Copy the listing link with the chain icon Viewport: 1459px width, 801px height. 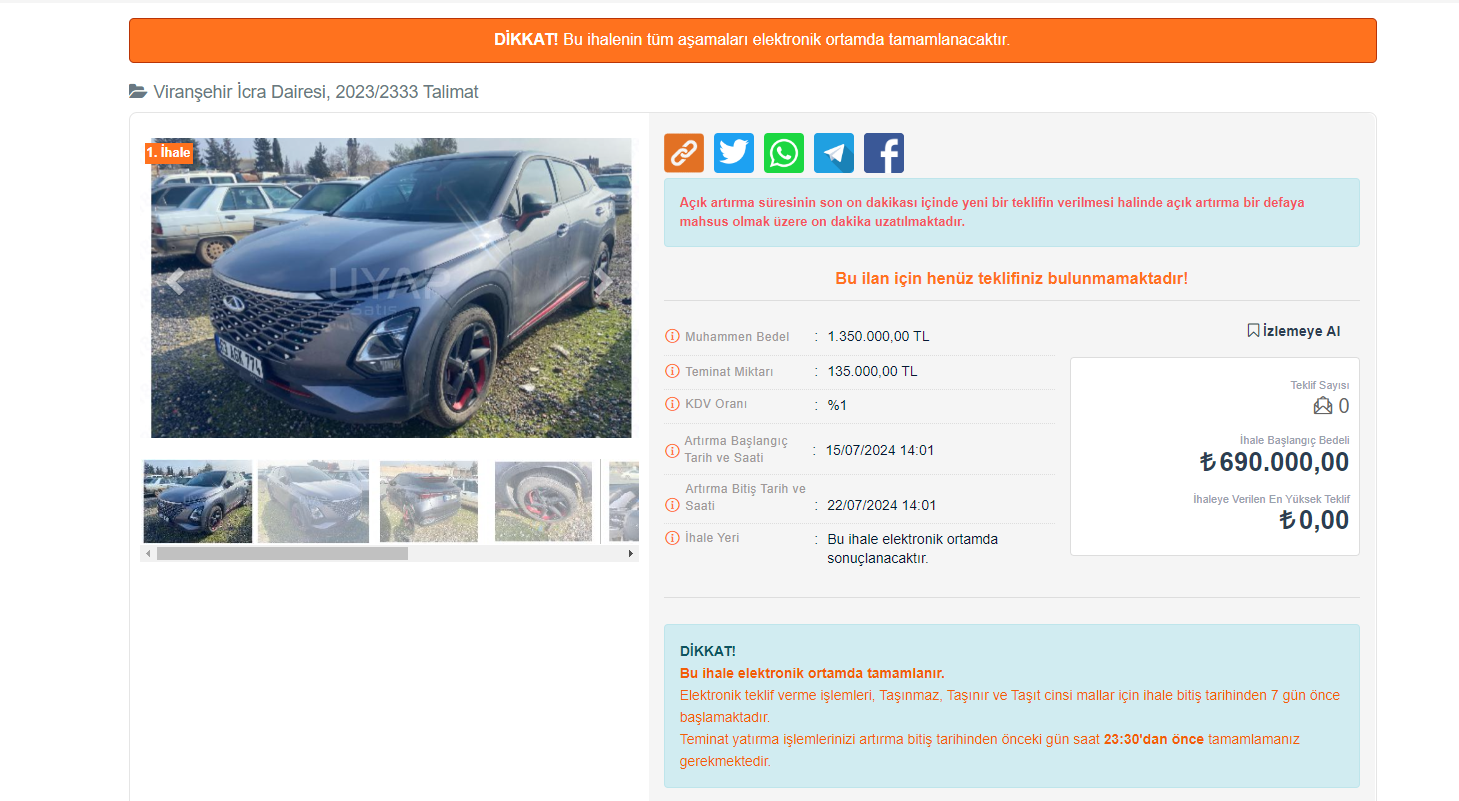tap(684, 153)
